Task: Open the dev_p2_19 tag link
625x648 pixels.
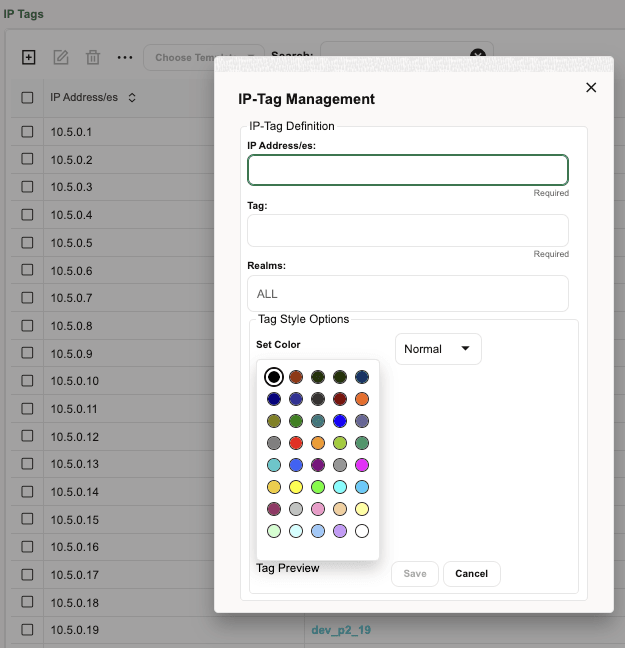Action: point(341,630)
